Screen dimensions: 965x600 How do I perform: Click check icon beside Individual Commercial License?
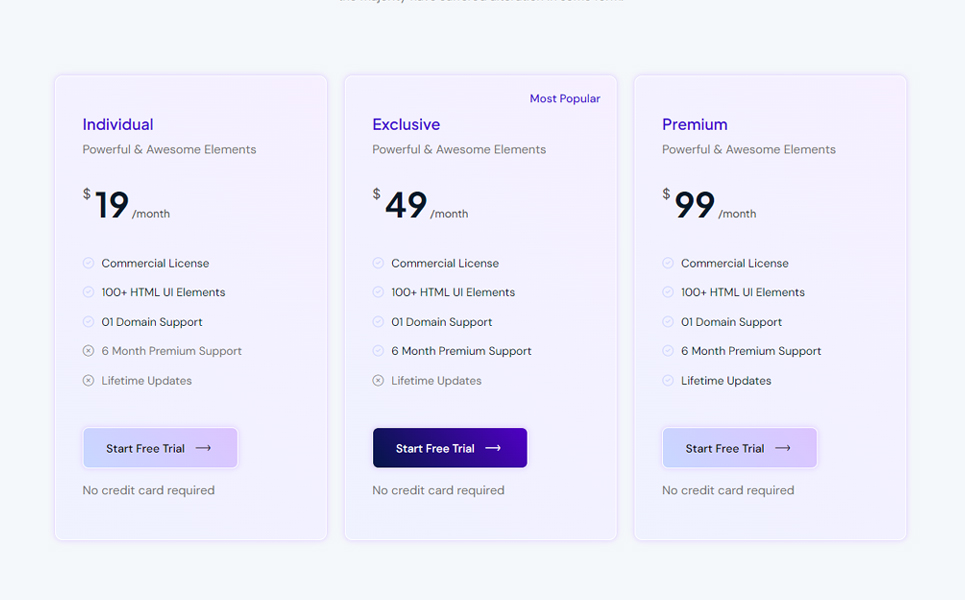(88, 263)
